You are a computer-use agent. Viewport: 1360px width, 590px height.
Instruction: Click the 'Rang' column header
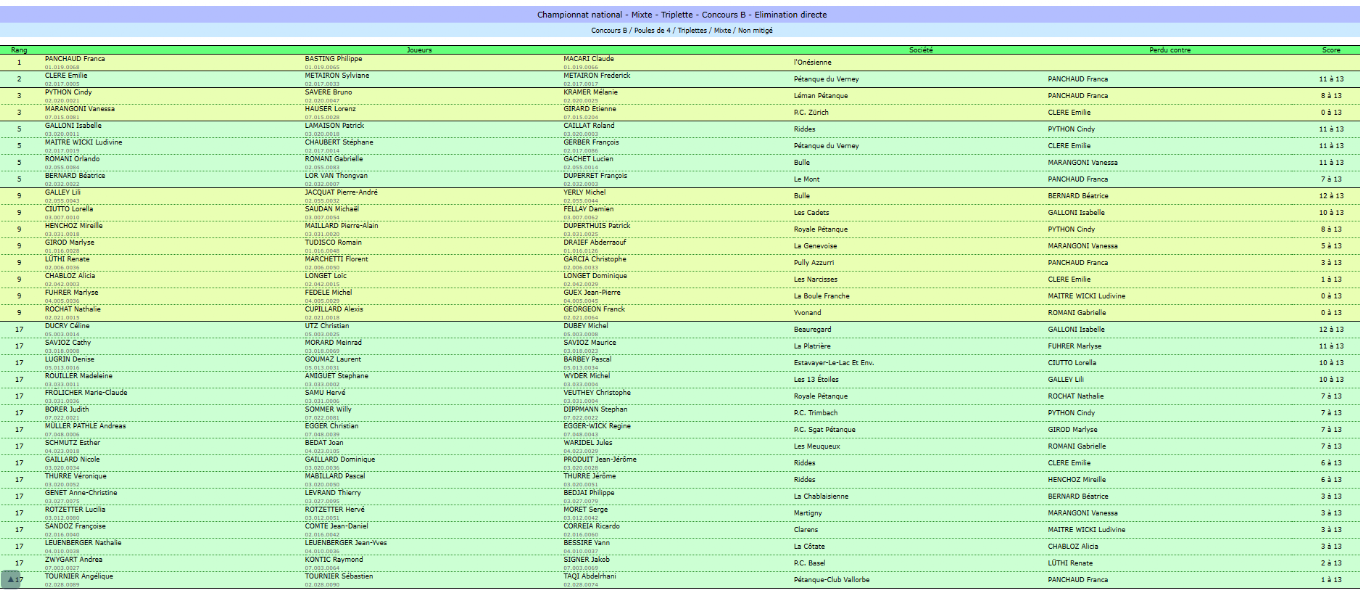[x=19, y=49]
